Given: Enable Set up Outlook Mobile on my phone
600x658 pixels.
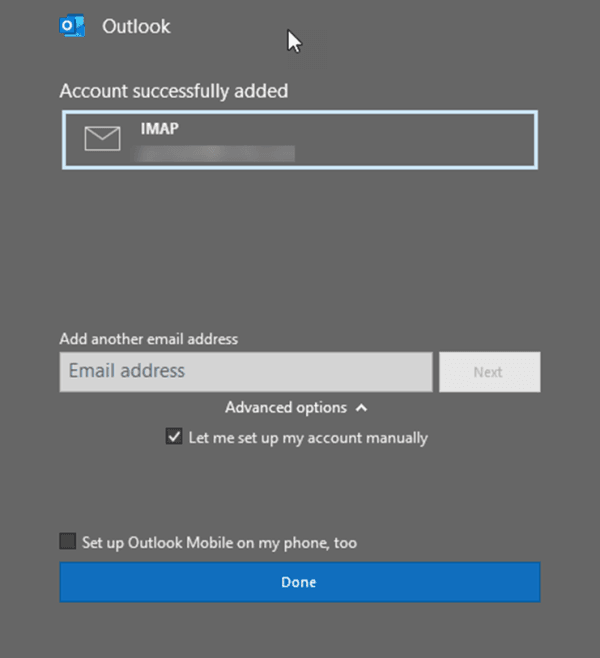Looking at the screenshot, I should click(x=68, y=542).
